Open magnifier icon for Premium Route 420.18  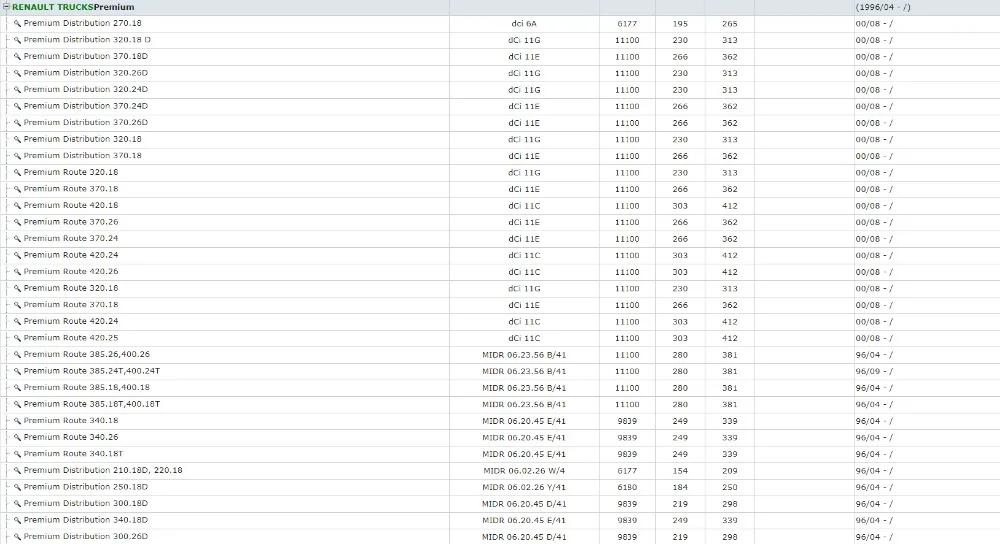tap(17, 206)
